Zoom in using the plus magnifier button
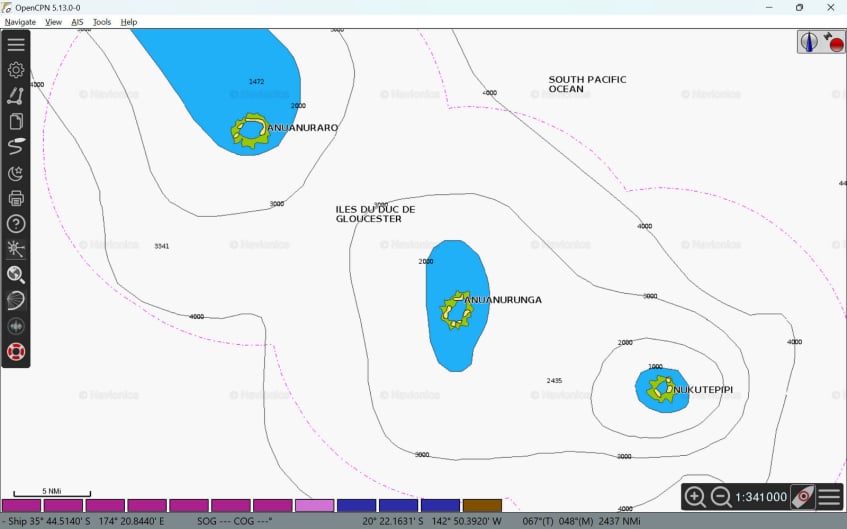847x529 pixels. 695,497
